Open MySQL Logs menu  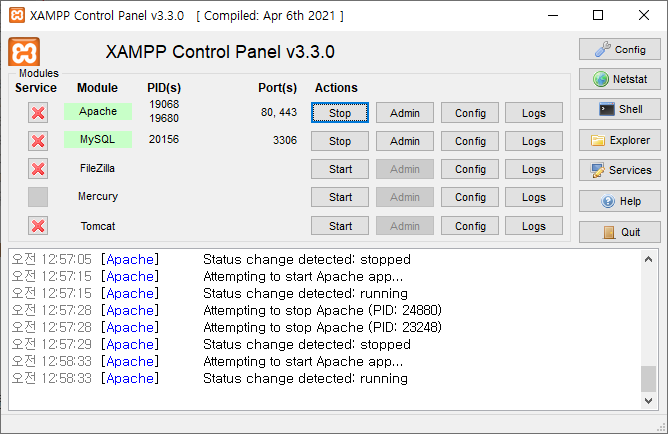coord(534,141)
